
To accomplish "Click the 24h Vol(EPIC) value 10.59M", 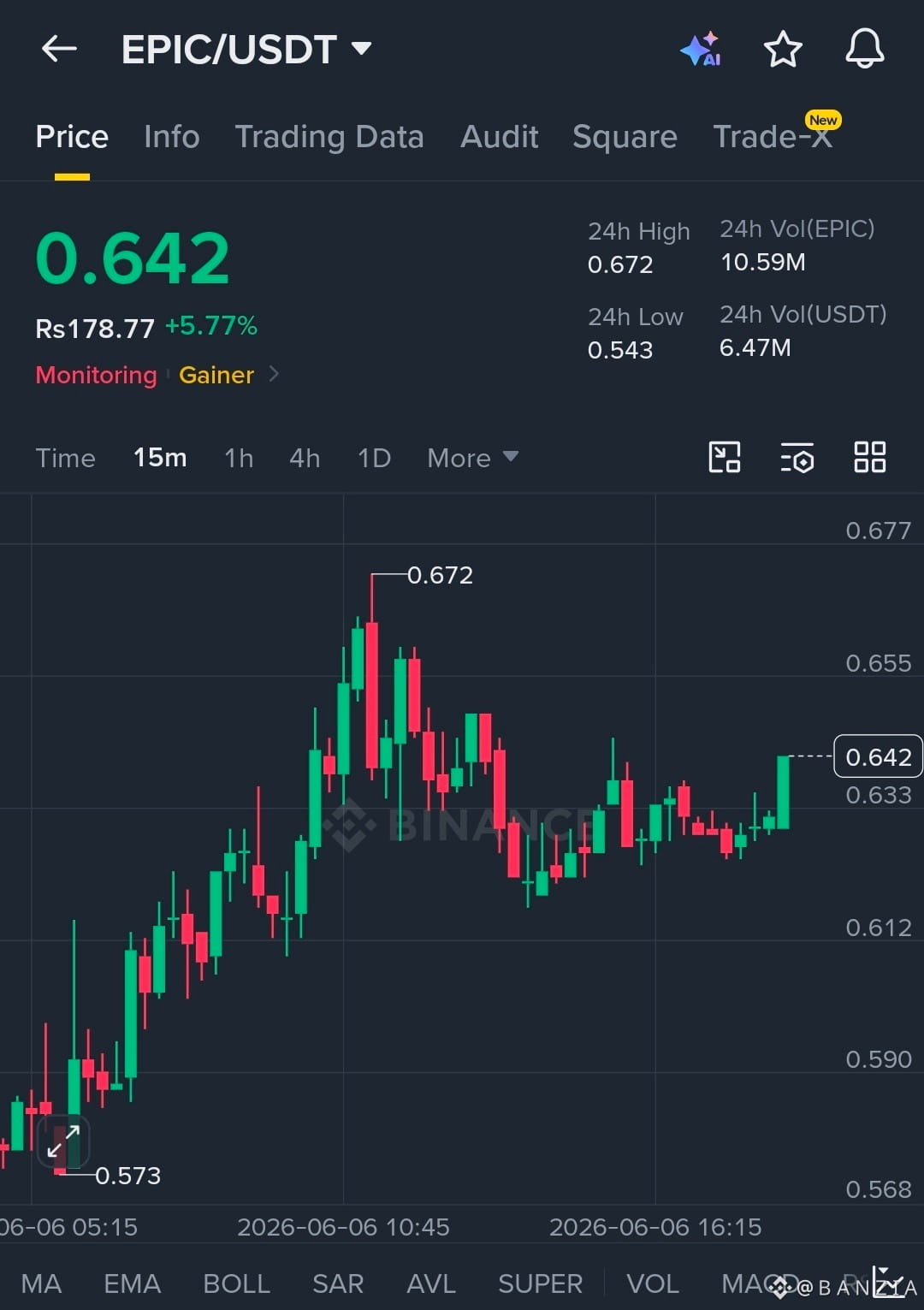I will (x=762, y=262).
